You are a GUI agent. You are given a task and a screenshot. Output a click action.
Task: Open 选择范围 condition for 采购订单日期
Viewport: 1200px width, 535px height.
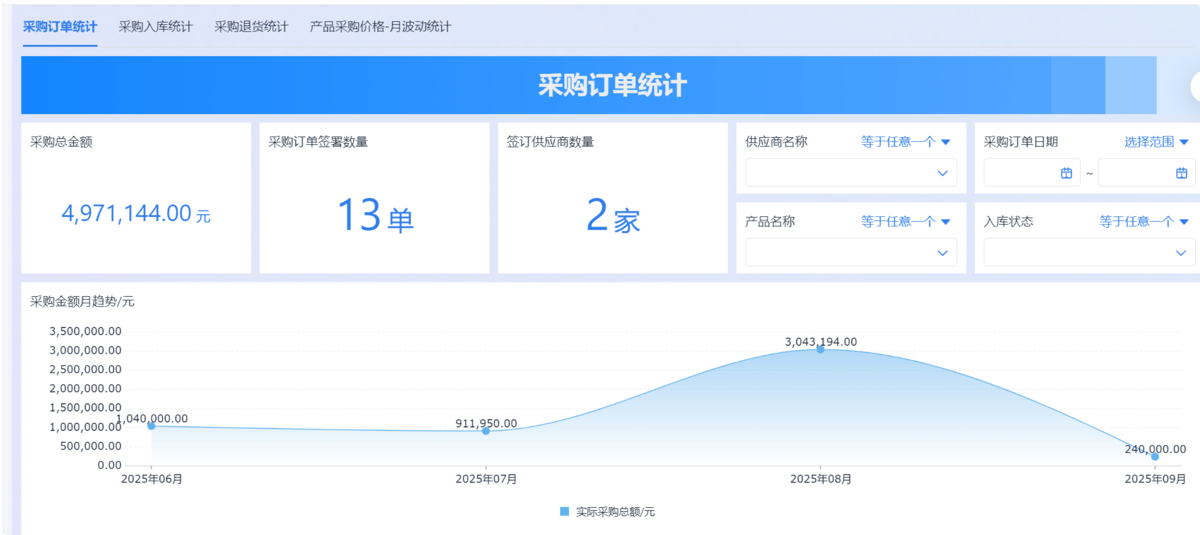pyautogui.click(x=1156, y=142)
